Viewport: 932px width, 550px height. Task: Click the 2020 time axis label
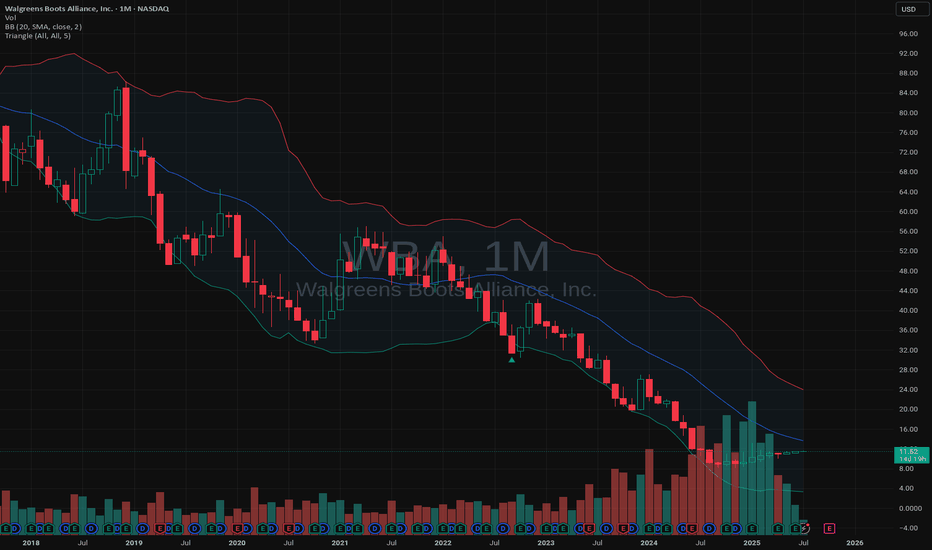pyautogui.click(x=237, y=543)
